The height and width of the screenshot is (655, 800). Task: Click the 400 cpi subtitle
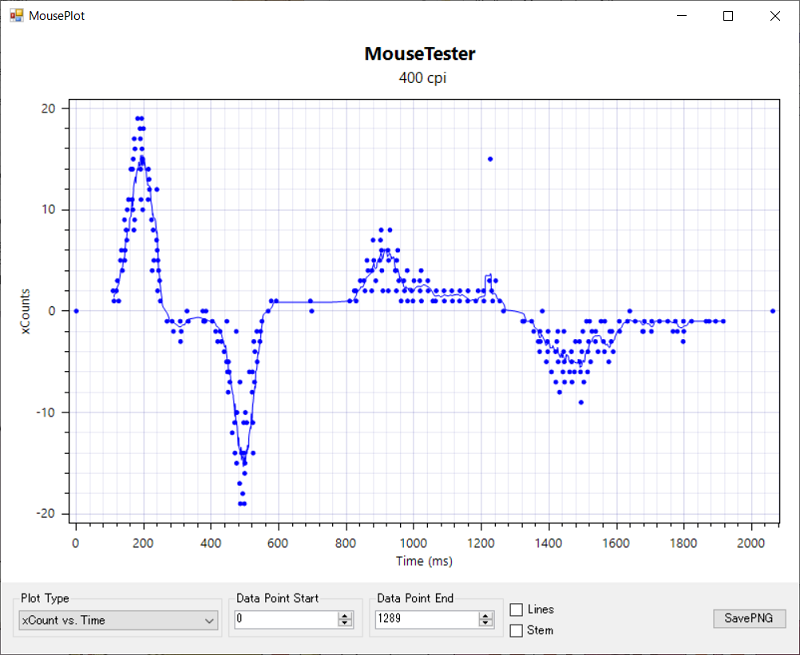pos(422,78)
